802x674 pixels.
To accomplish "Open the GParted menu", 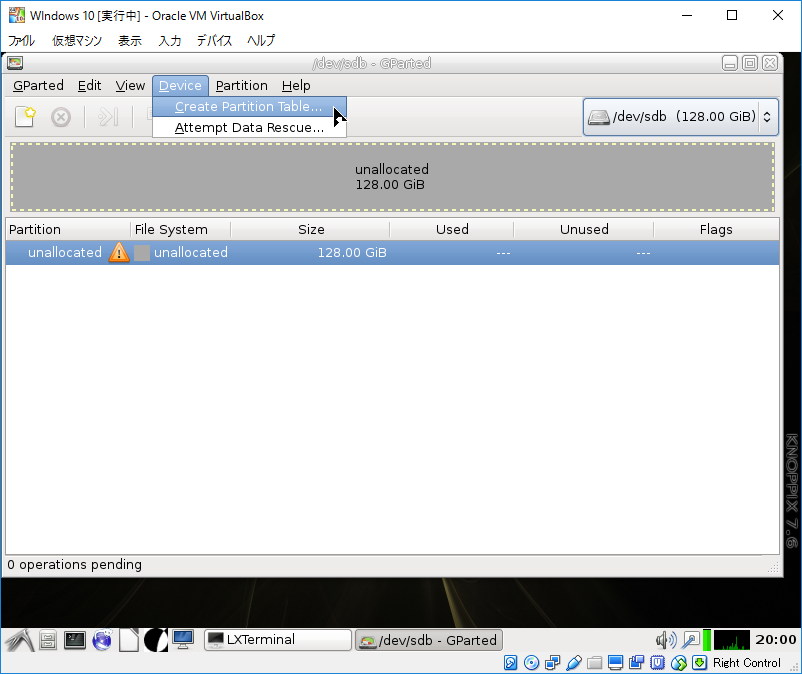I will pyautogui.click(x=38, y=85).
